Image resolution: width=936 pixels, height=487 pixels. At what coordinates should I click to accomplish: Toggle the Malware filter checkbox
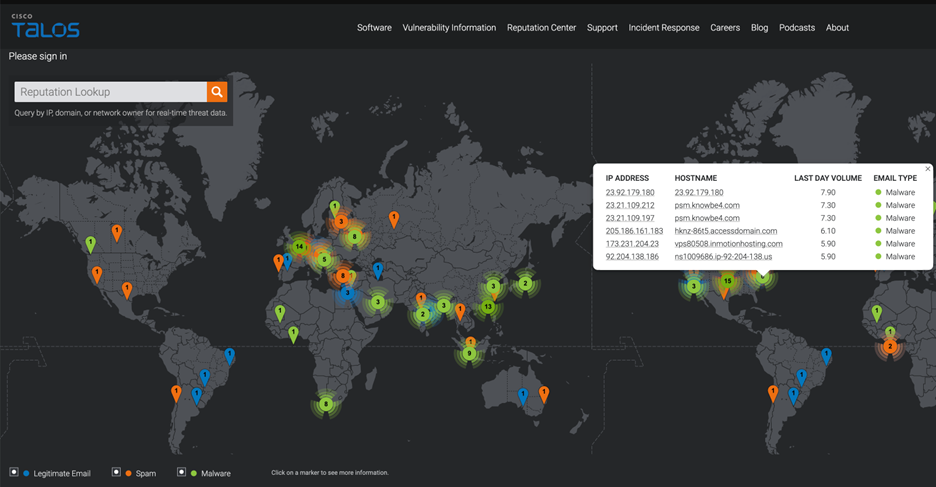click(181, 472)
